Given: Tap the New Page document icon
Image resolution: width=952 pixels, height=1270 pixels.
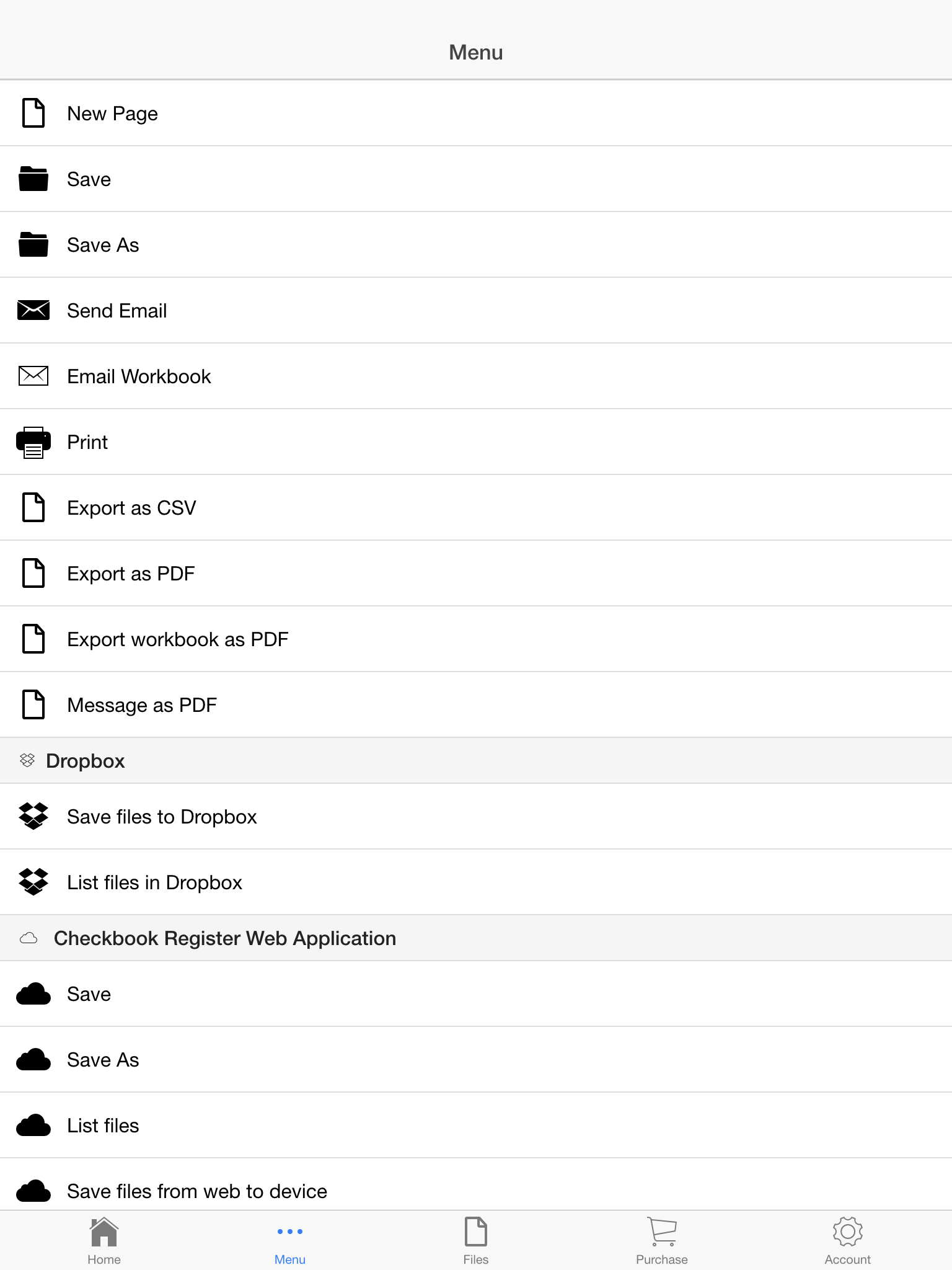Looking at the screenshot, I should point(33,113).
